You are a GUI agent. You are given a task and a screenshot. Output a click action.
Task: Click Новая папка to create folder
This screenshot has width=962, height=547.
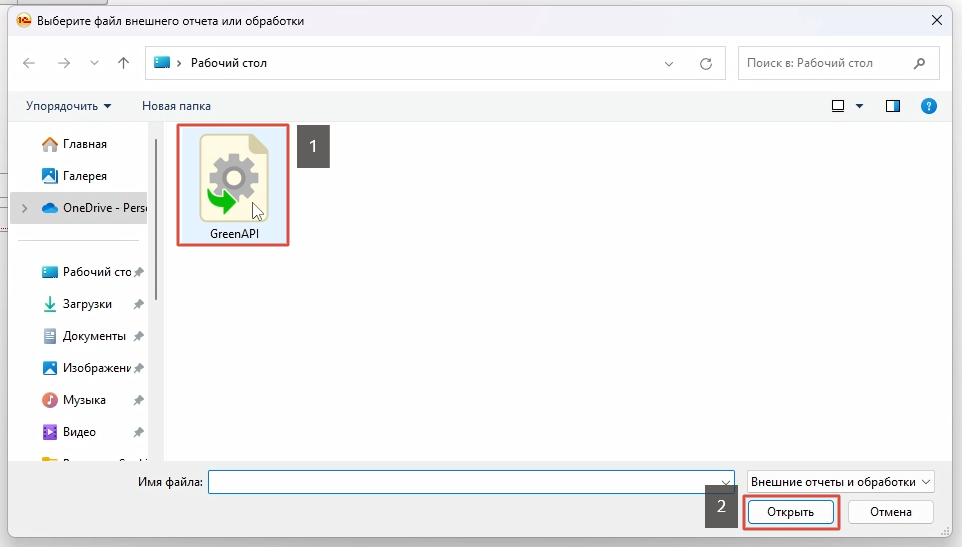[x=176, y=106]
